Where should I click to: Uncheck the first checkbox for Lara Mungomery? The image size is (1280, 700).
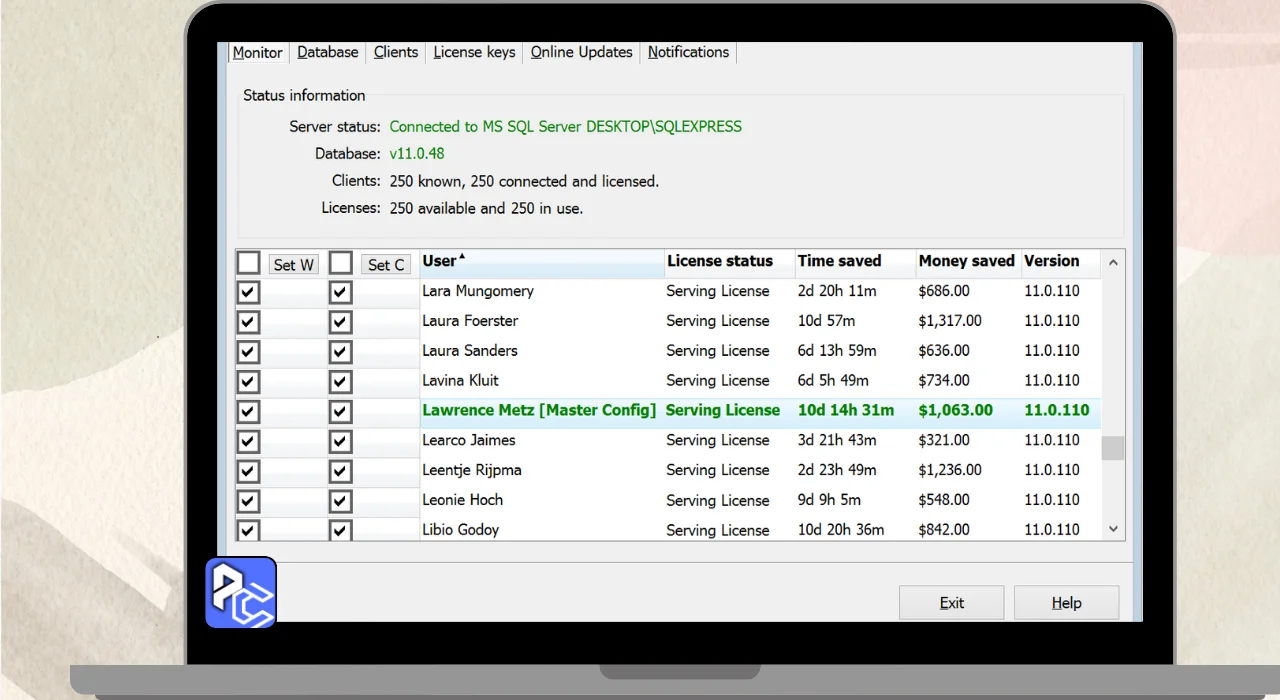(x=248, y=292)
